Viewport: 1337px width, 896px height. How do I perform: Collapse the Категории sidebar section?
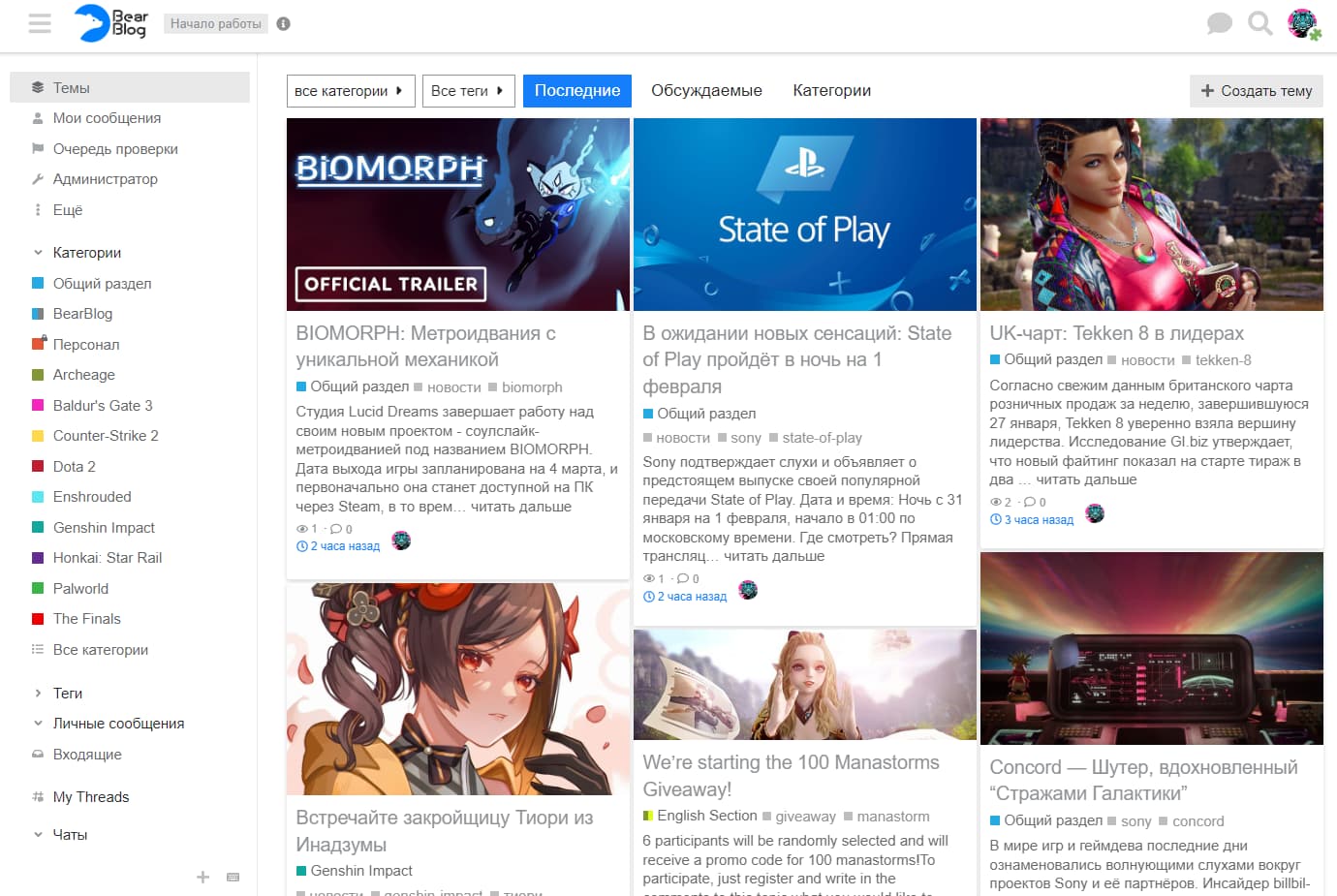click(x=38, y=253)
